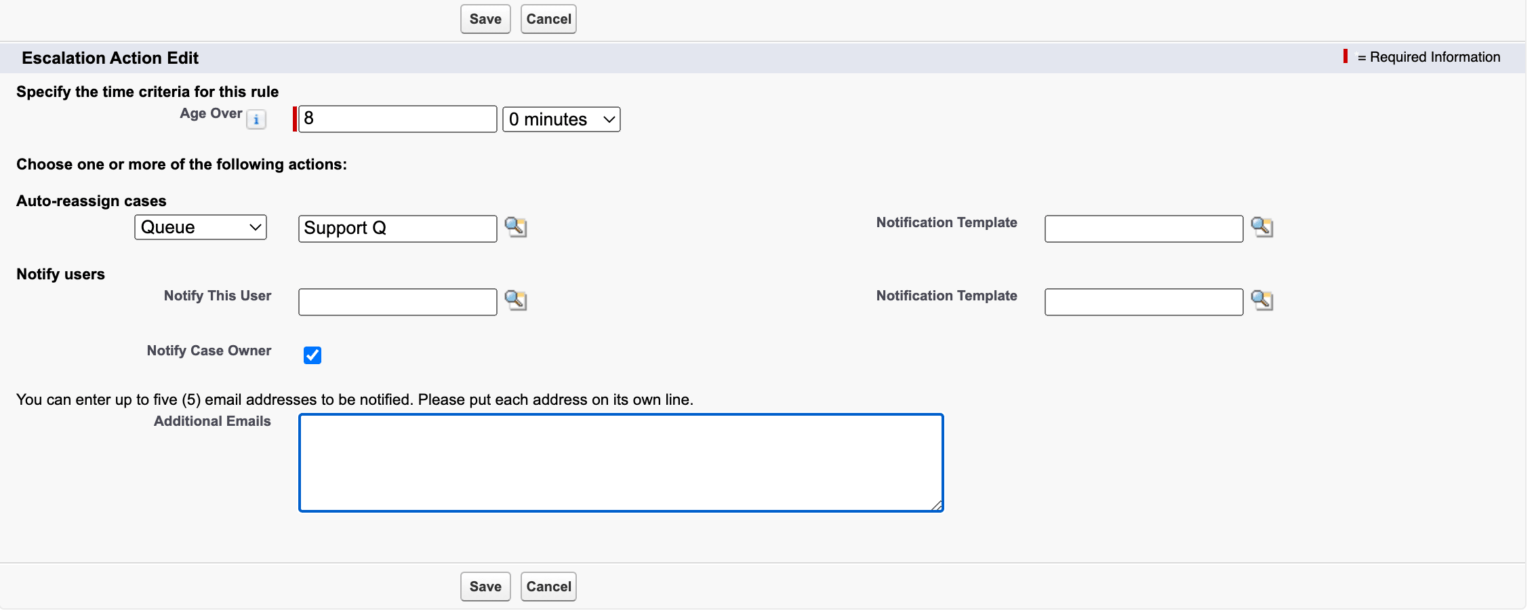Expand the 0 minutes dropdown
This screenshot has height=613, width=1536.
[561, 120]
